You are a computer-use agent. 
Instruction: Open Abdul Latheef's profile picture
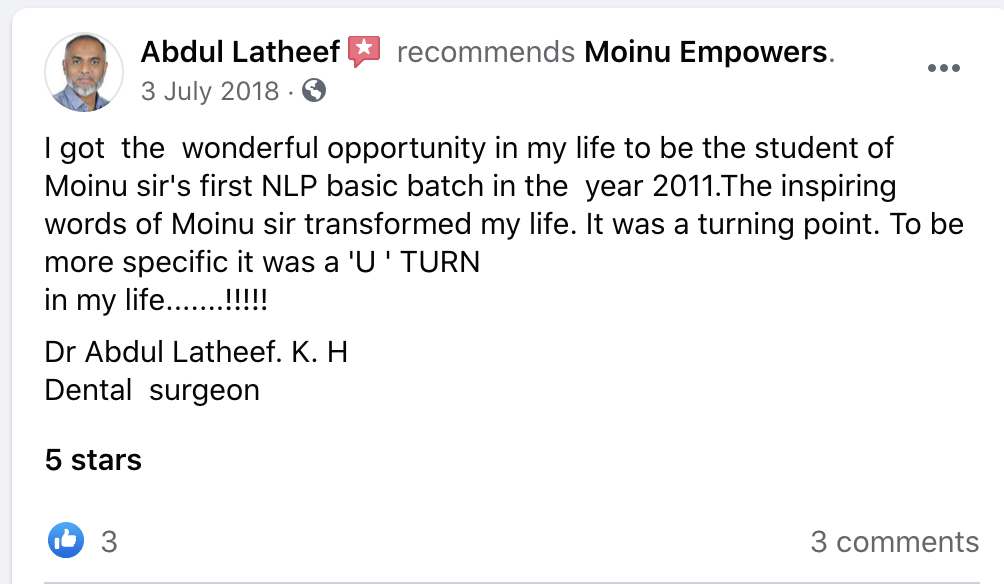pyautogui.click(x=84, y=72)
